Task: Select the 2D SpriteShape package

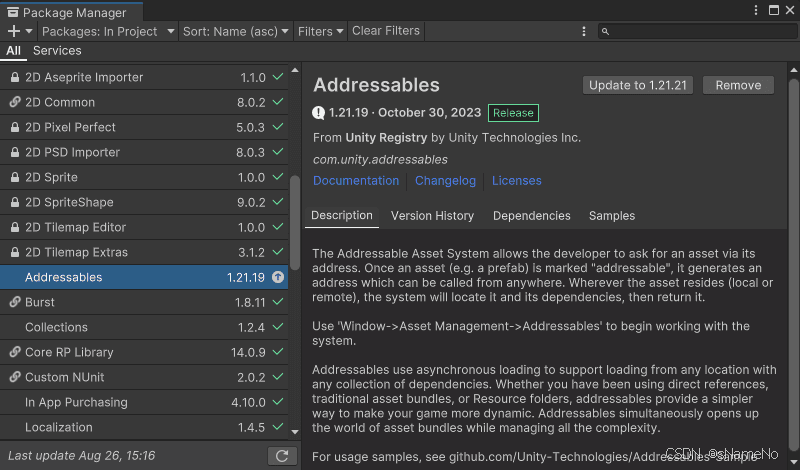Action: point(144,202)
